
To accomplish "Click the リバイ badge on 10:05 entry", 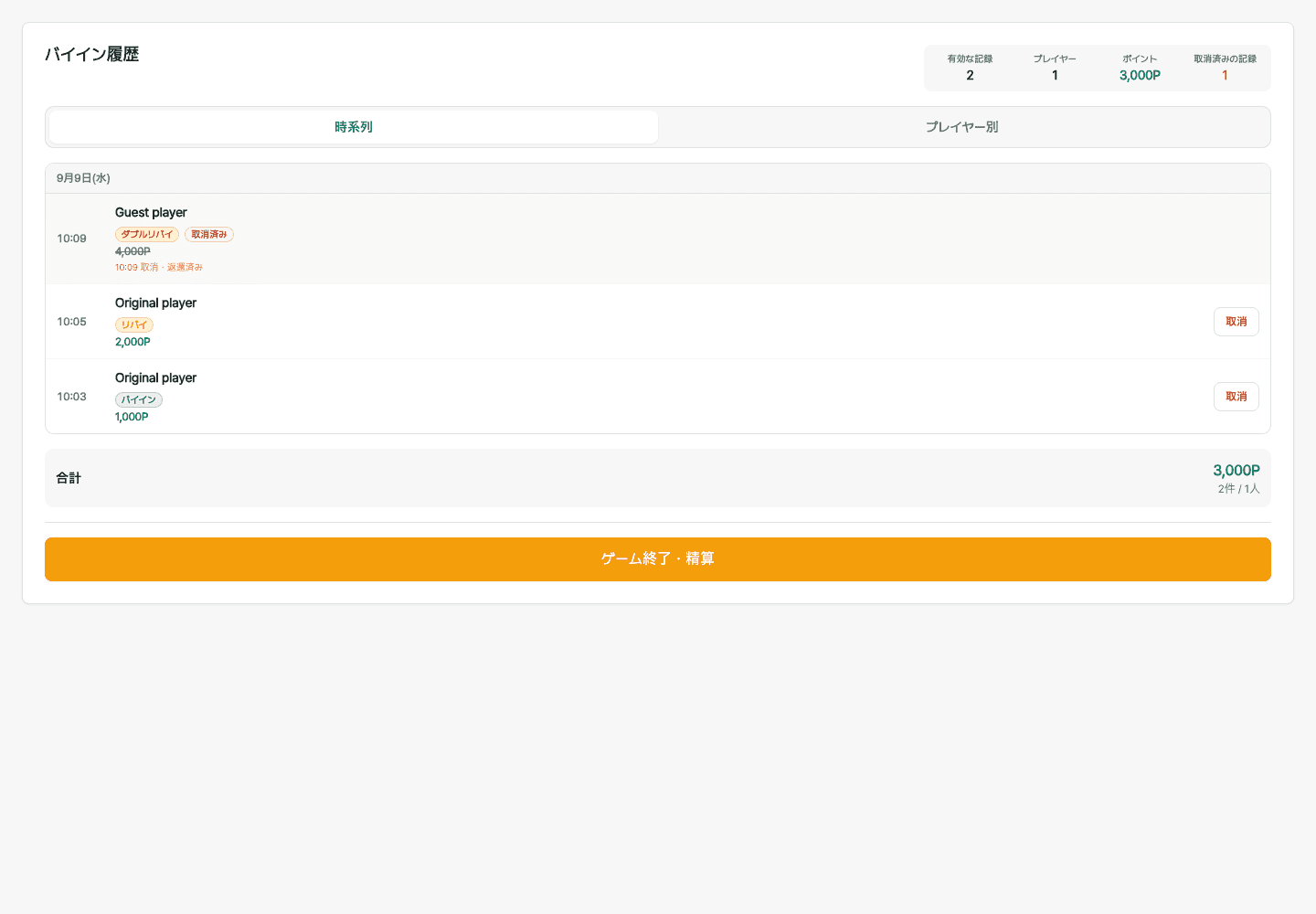I will click(134, 325).
